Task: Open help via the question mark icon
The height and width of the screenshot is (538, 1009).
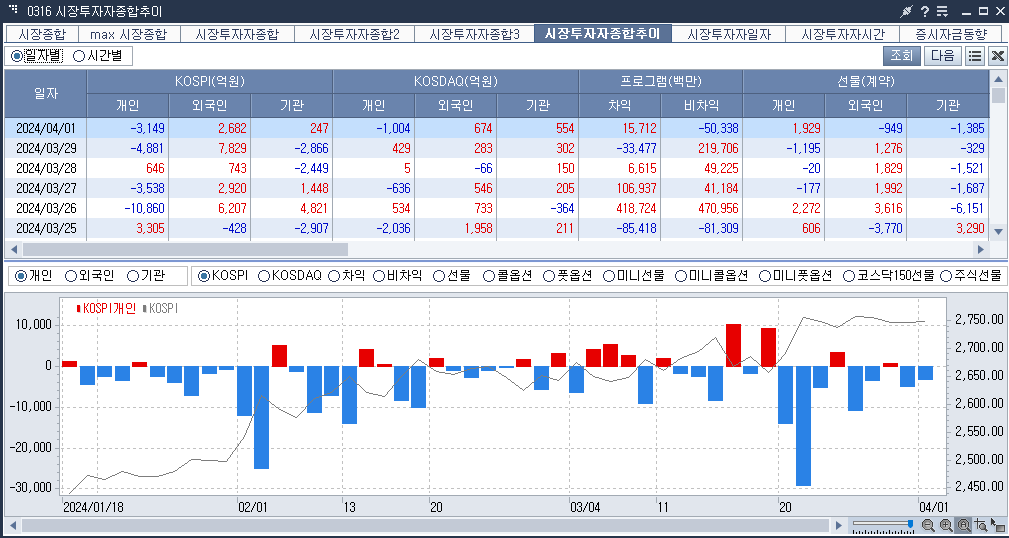Action: (x=925, y=11)
